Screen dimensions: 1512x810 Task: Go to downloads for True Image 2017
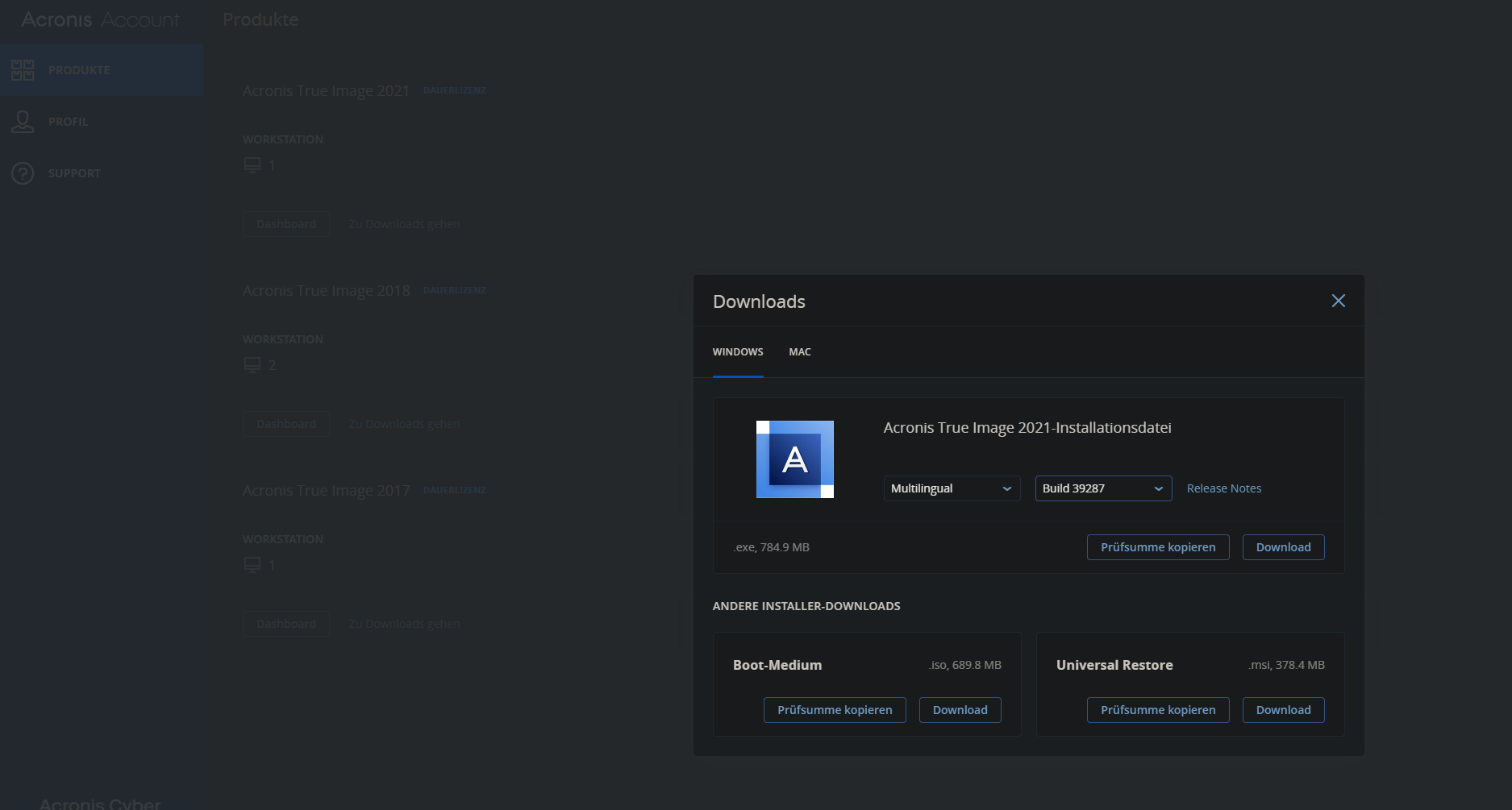pyautogui.click(x=404, y=624)
